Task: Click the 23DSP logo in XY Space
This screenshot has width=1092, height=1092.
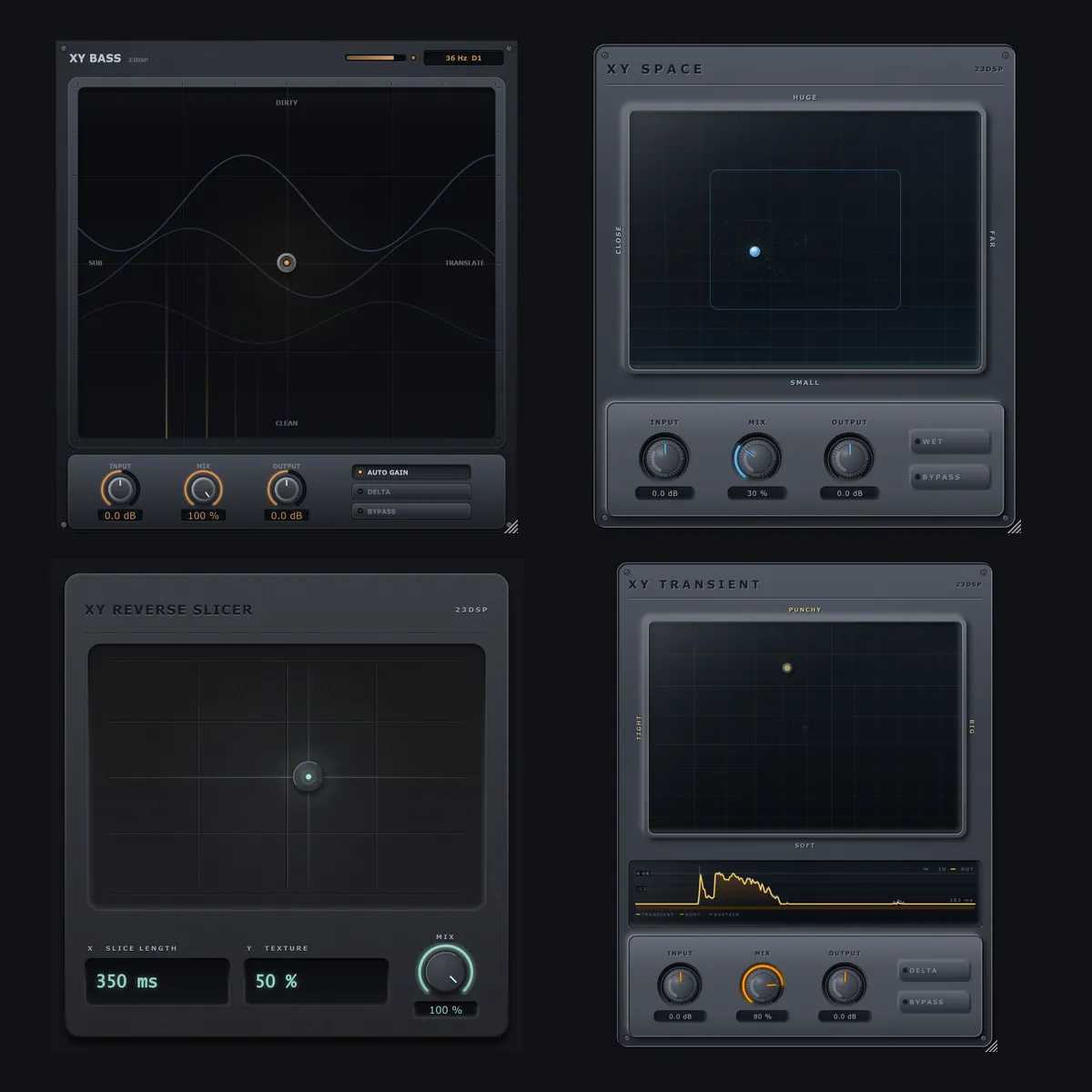Action: [x=988, y=69]
